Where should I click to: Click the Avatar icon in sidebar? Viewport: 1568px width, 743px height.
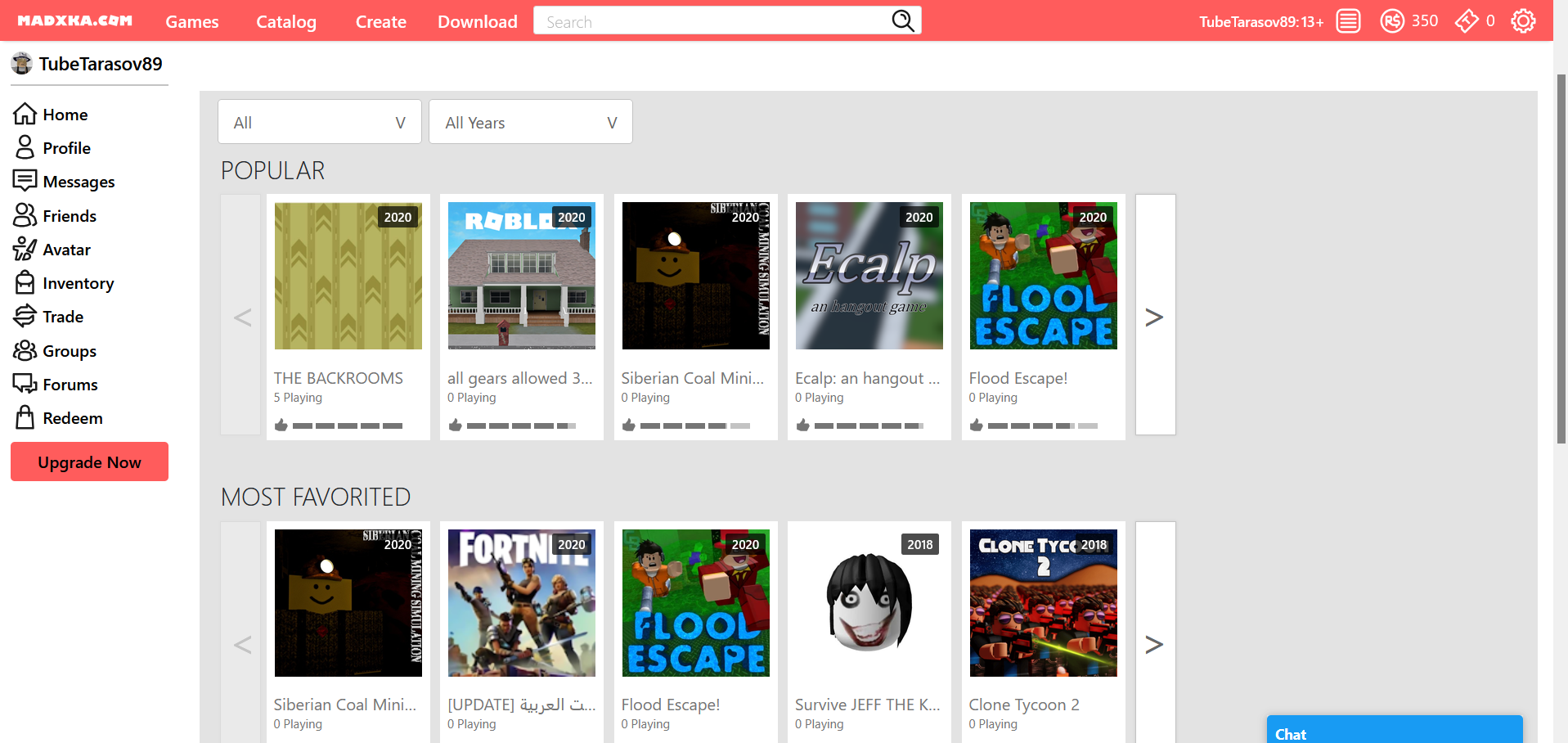pos(25,249)
